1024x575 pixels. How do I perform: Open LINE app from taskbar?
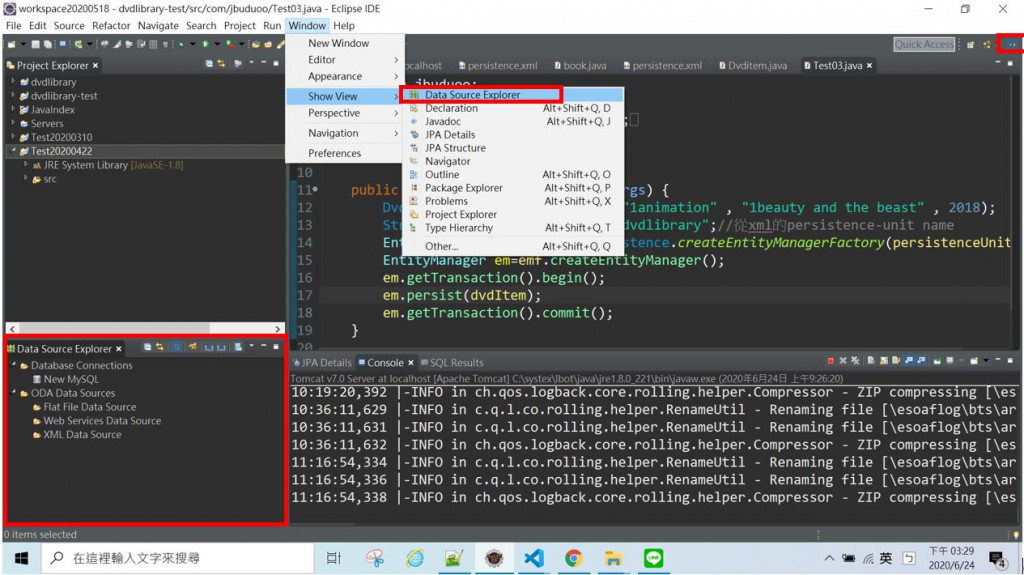pyautogui.click(x=653, y=558)
